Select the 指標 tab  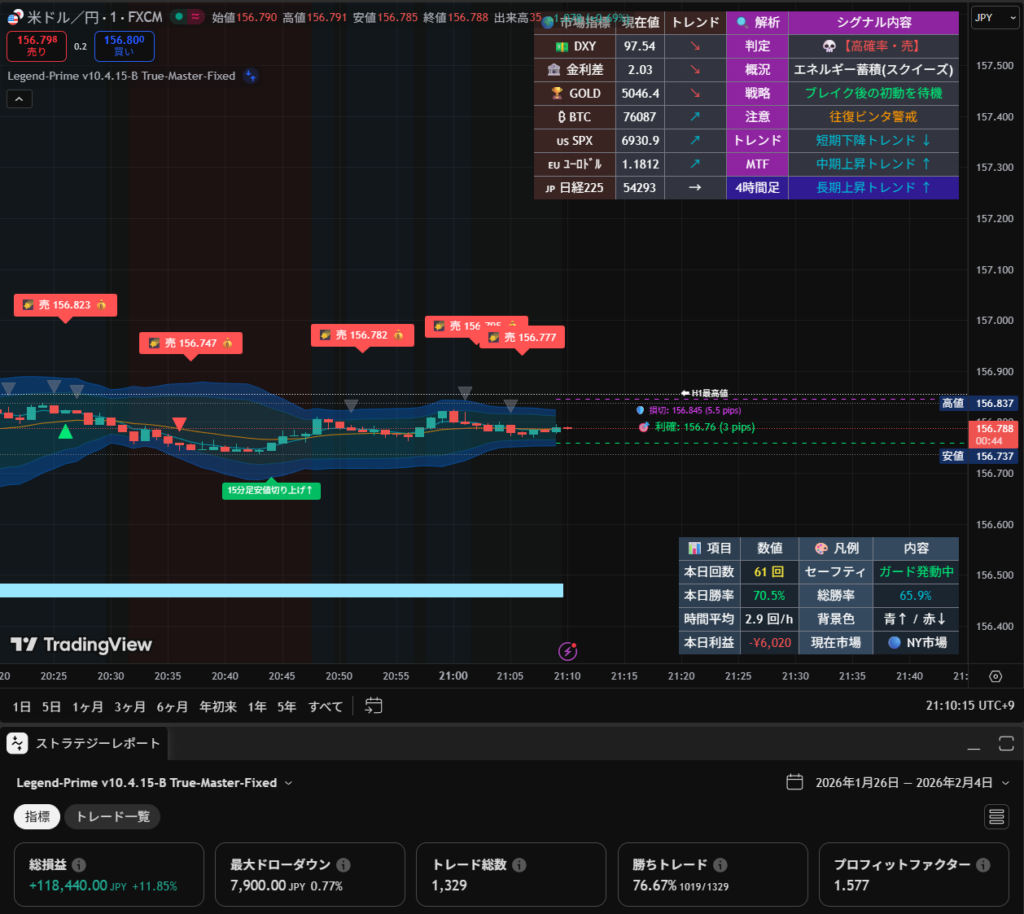[36, 817]
